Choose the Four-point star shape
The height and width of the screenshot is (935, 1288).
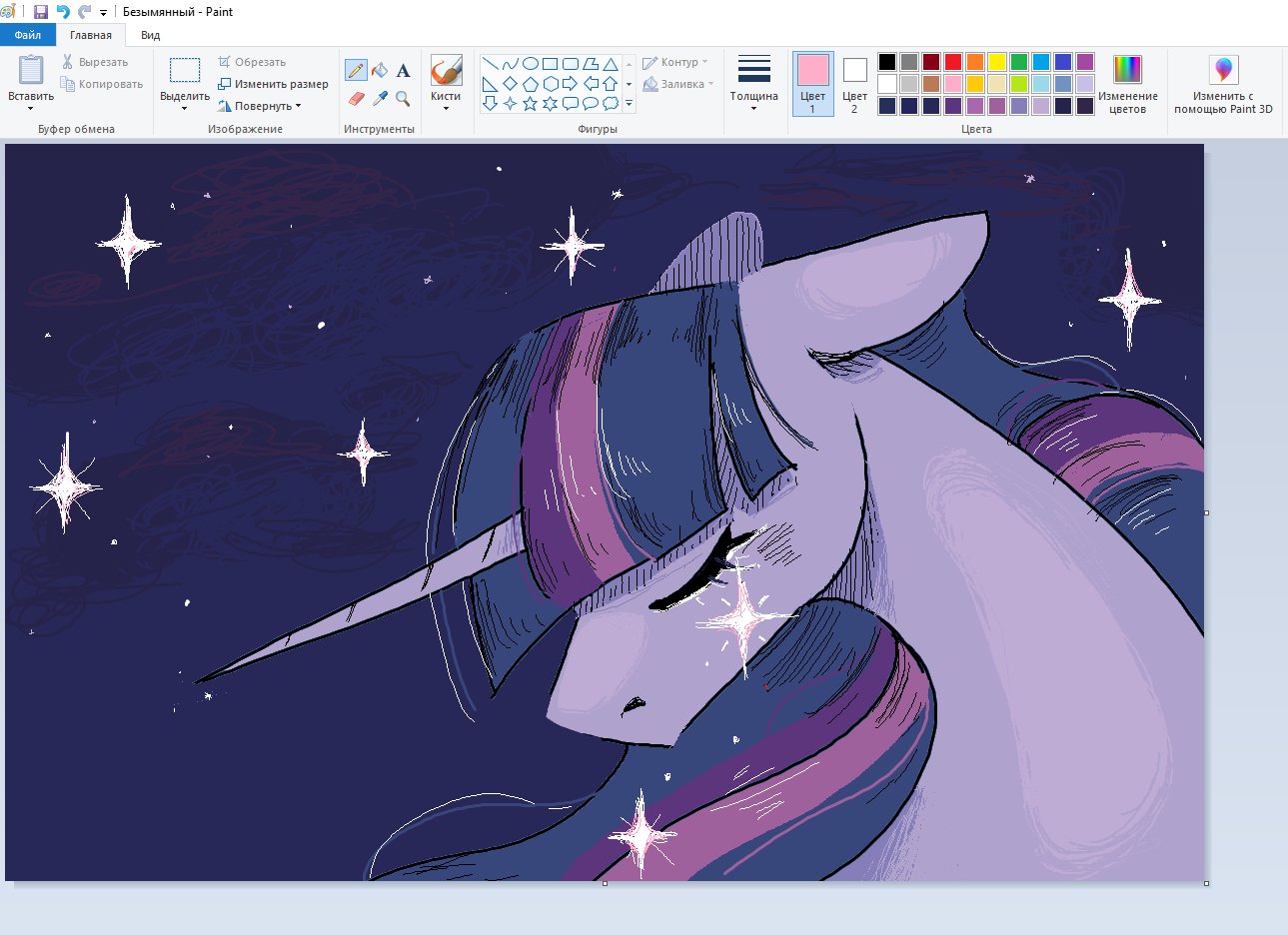click(x=511, y=103)
